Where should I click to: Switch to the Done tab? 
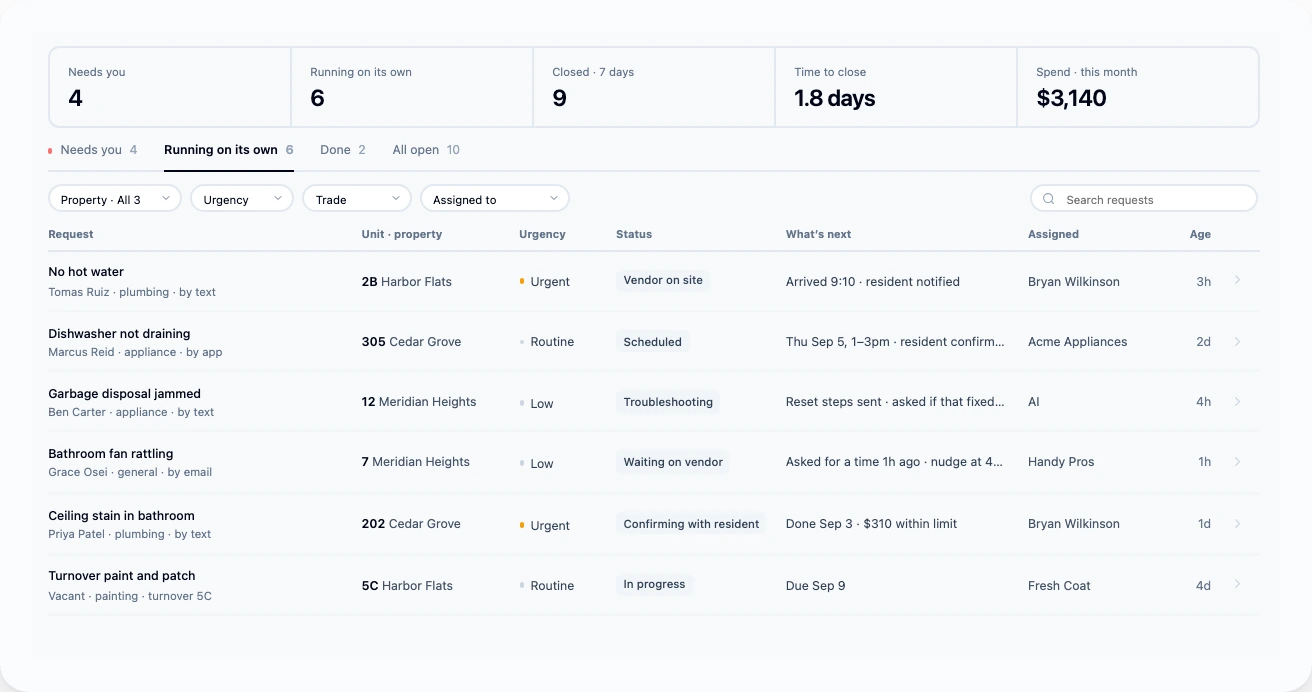click(x=343, y=150)
